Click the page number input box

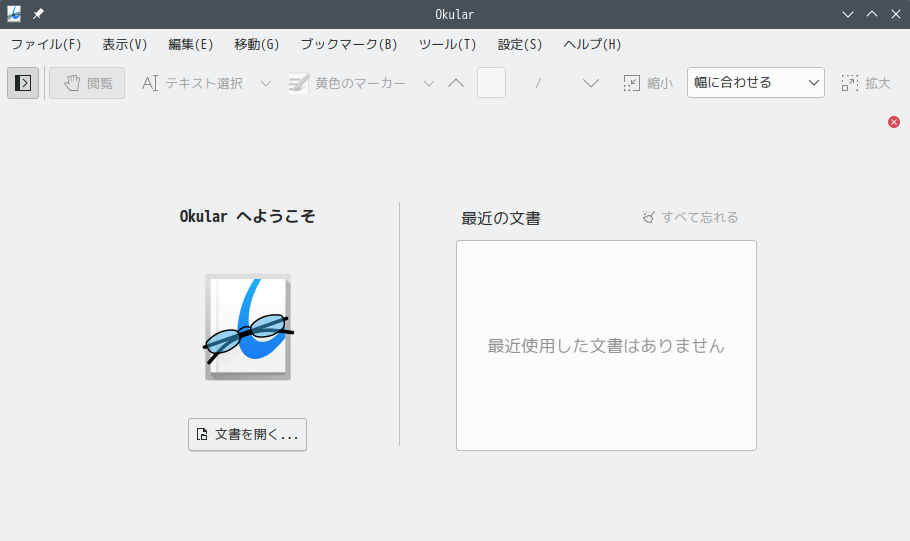(492, 82)
